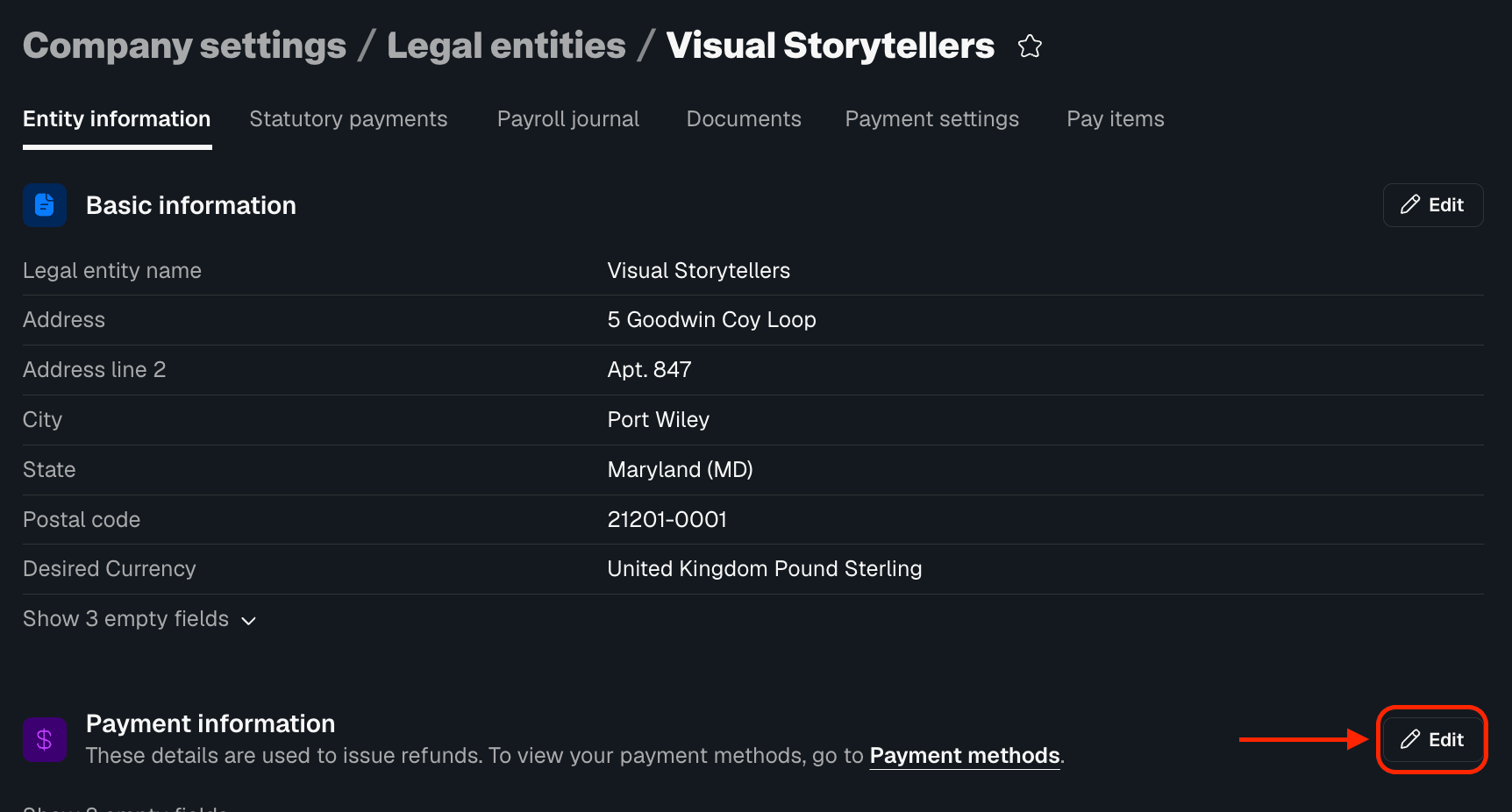Edit the Basic information section
Image resolution: width=1512 pixels, height=812 pixels.
point(1433,205)
